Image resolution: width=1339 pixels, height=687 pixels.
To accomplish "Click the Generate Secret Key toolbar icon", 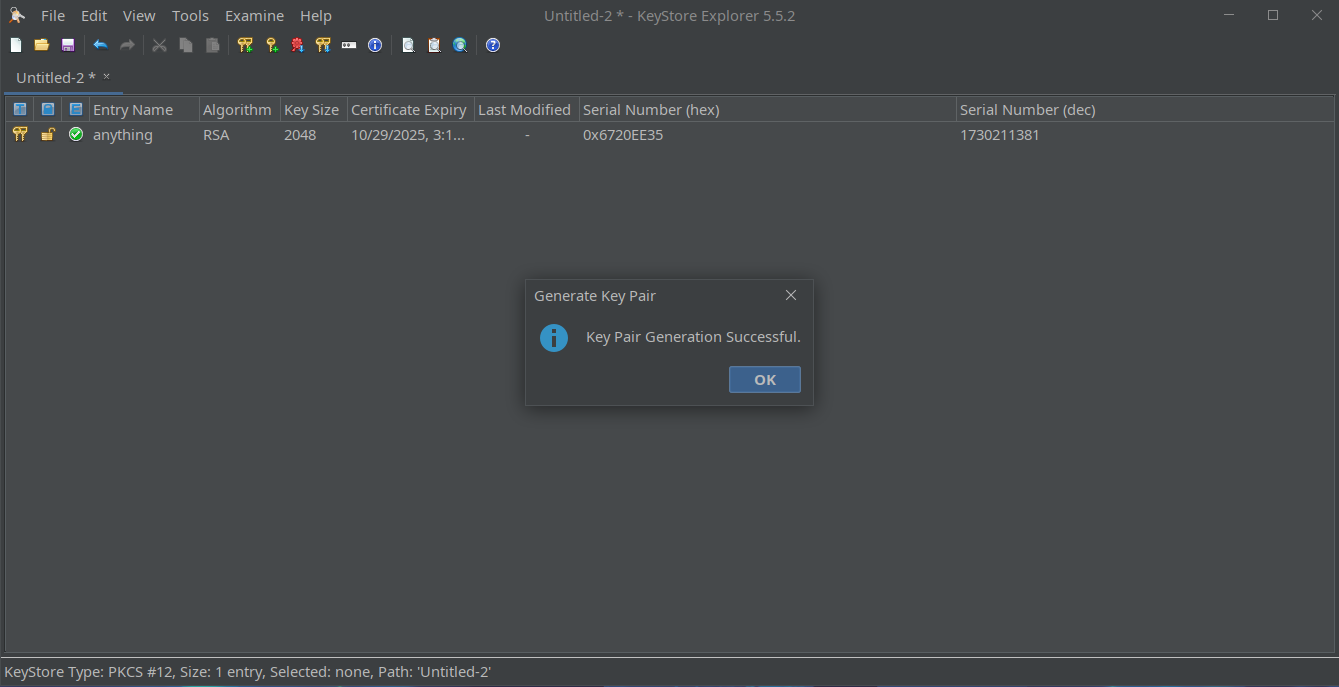I will [271, 45].
